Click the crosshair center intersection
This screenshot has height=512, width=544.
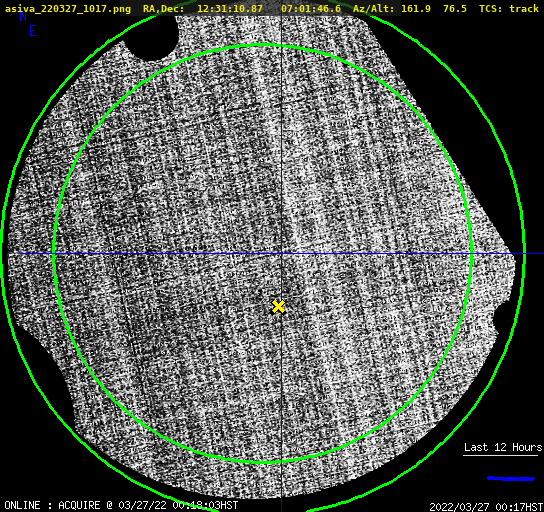coord(281,254)
